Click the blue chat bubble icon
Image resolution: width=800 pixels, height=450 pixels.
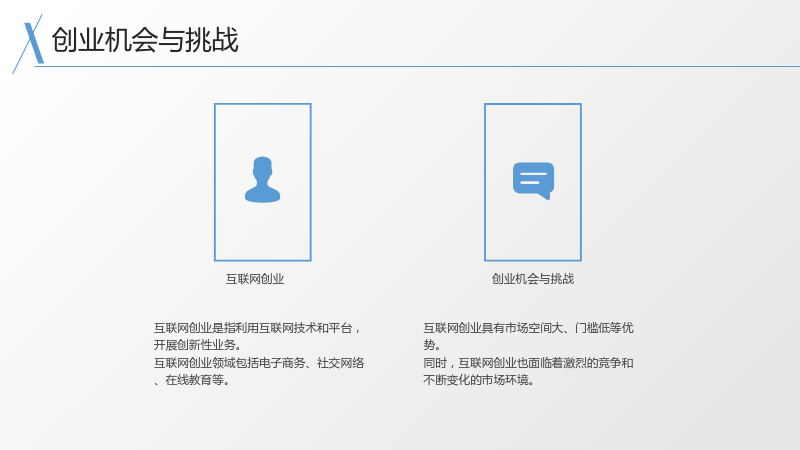533,181
